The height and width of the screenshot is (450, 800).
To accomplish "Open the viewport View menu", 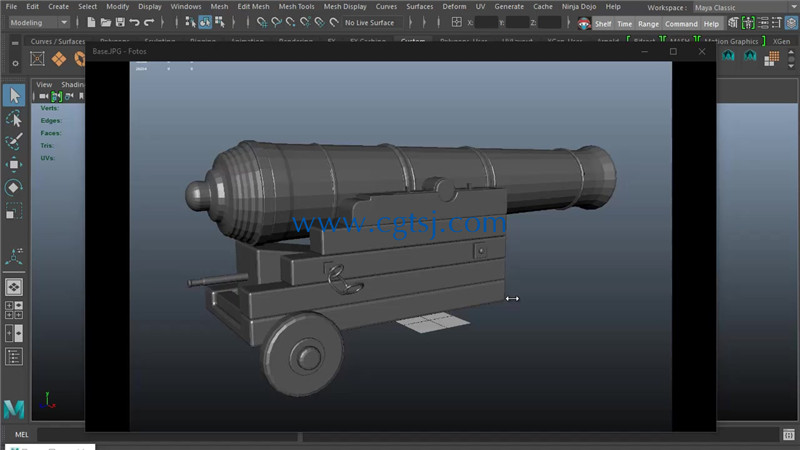I will [44, 84].
